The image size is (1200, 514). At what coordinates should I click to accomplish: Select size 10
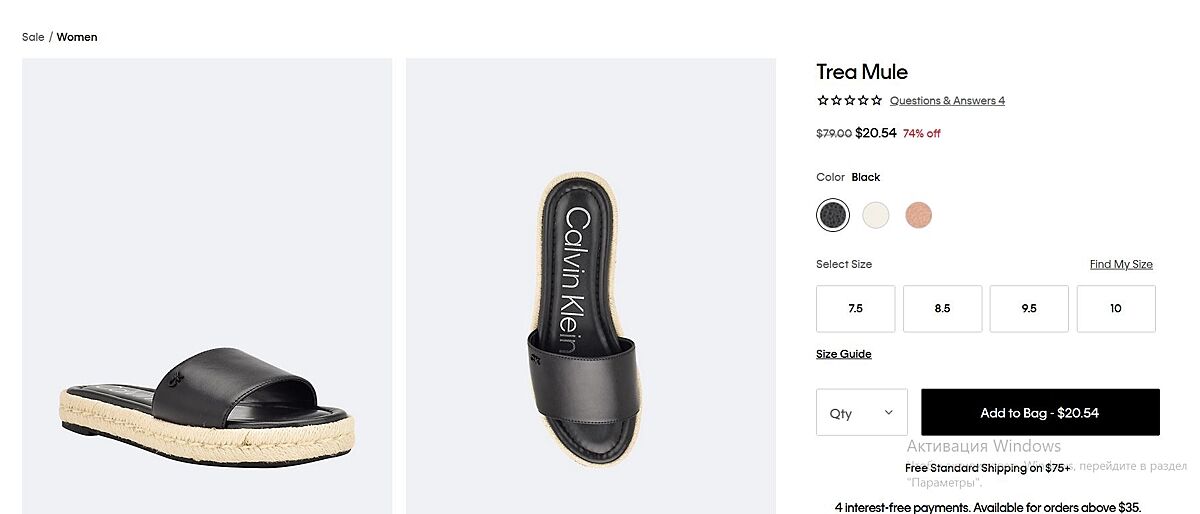[x=1116, y=308]
